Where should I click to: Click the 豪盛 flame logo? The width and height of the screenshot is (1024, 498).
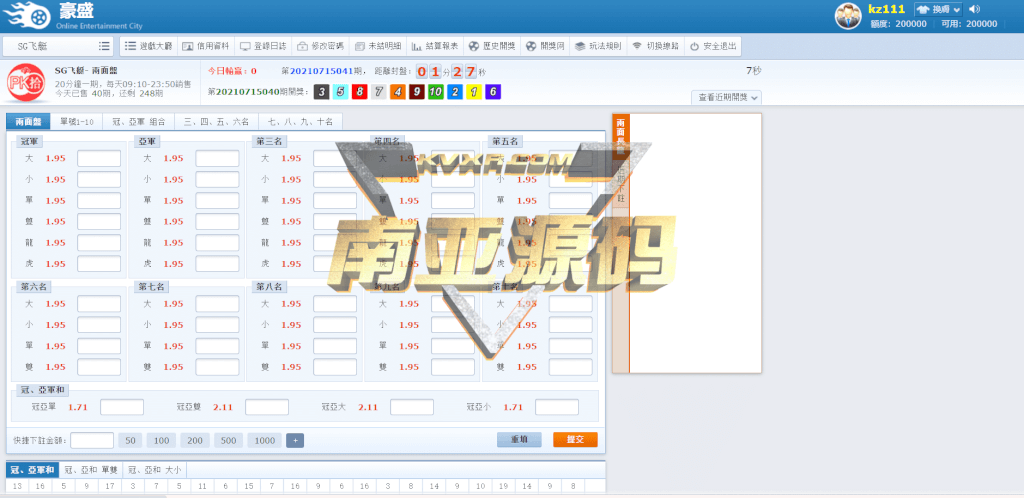coord(27,16)
